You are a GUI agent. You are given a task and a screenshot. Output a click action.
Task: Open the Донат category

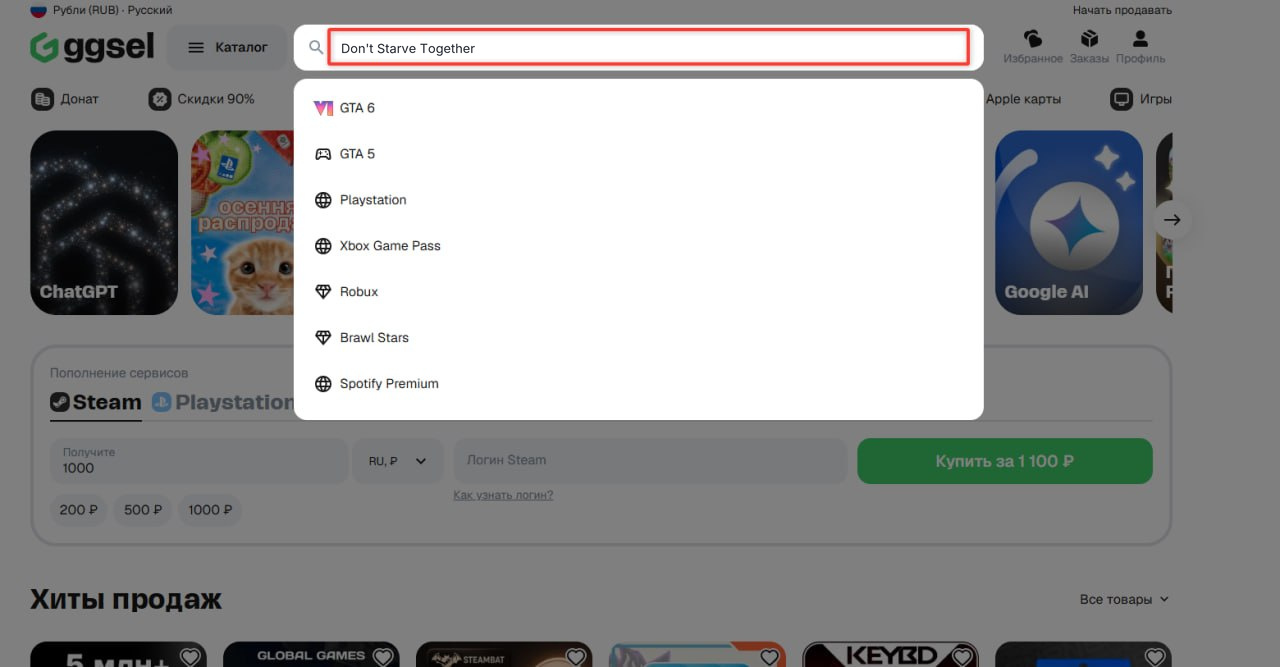click(x=66, y=99)
